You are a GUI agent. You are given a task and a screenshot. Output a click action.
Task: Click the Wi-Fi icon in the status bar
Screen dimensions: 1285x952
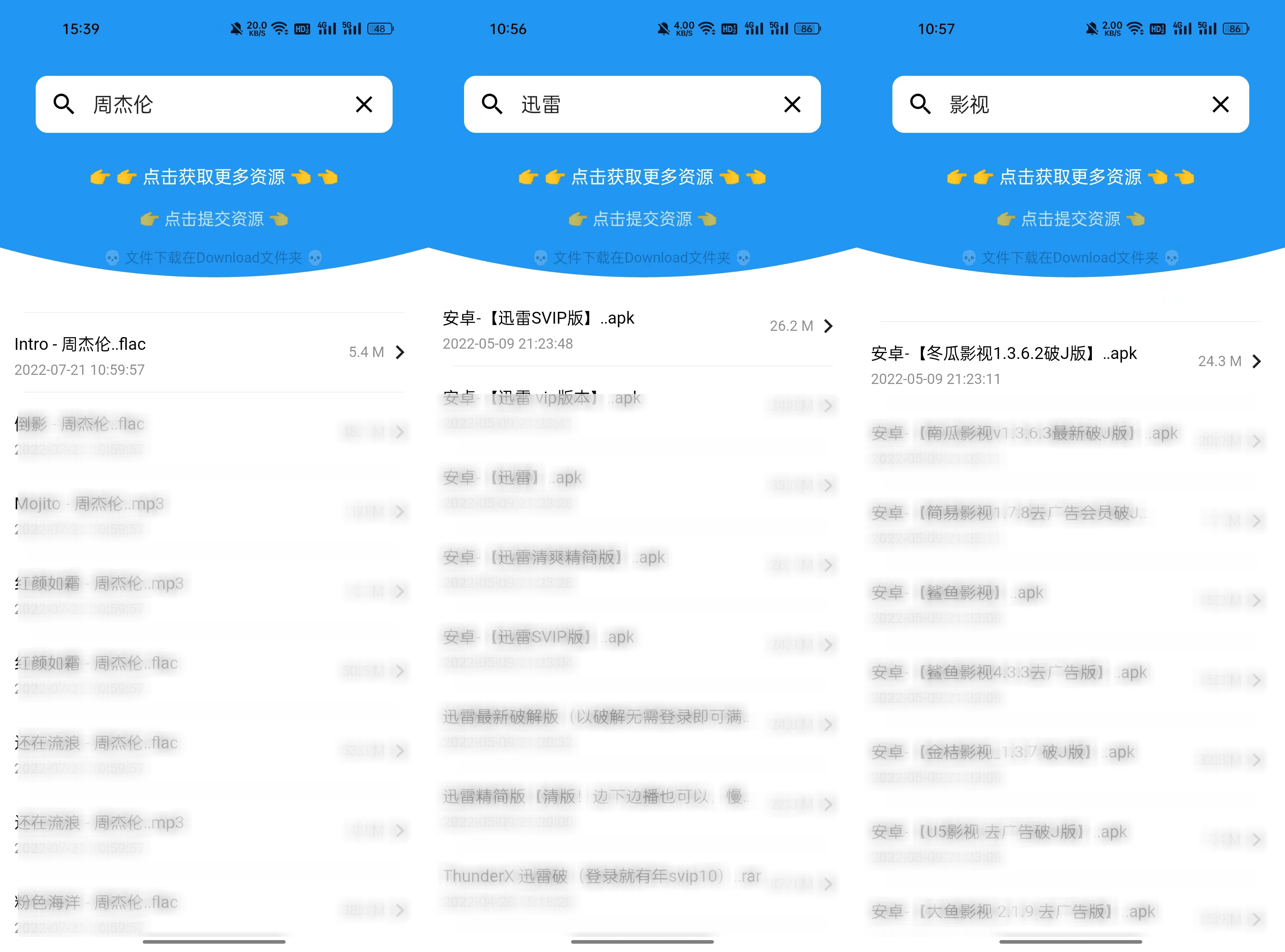point(280,28)
